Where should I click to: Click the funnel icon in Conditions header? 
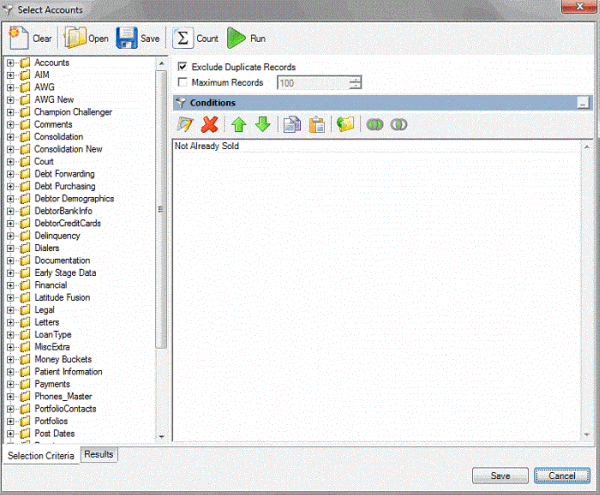click(181, 103)
